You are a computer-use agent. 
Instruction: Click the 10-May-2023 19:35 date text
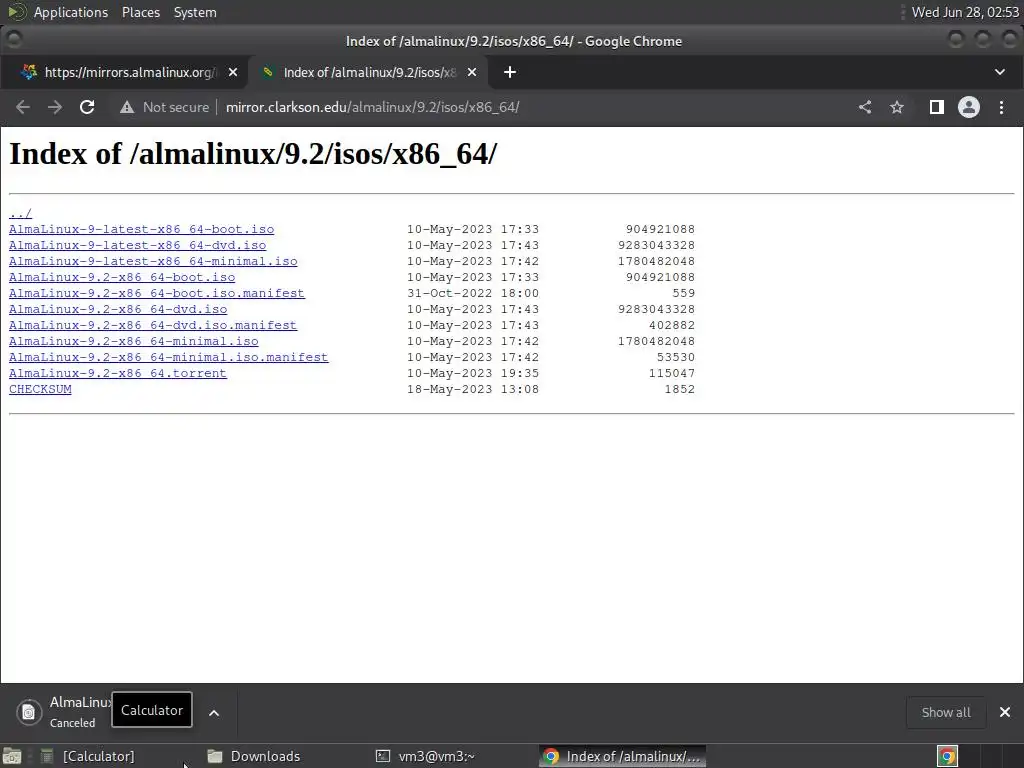coord(473,374)
